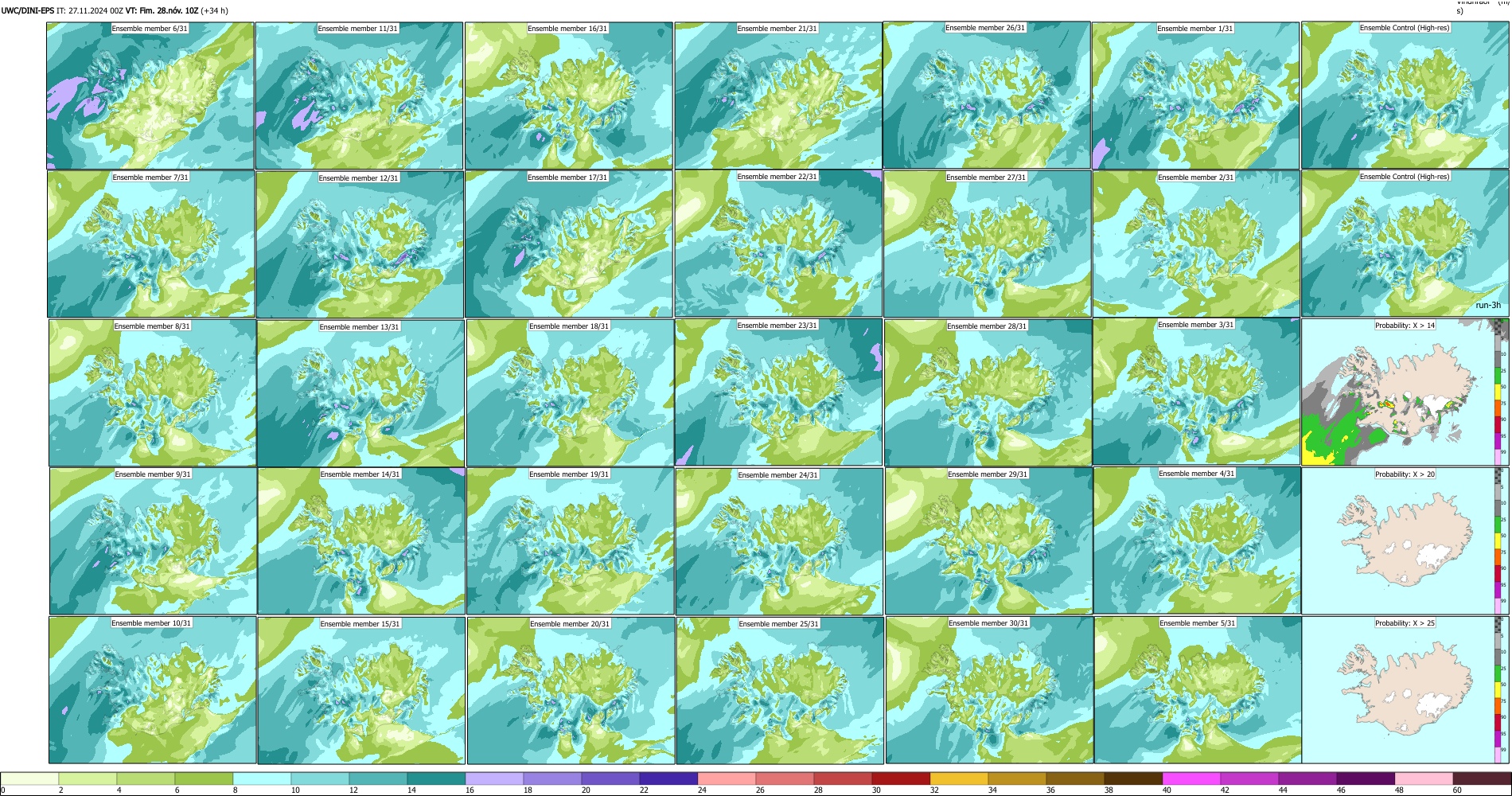Pick the bright magenta 40–42 legend swatch
1512x796 pixels.
tap(1191, 778)
